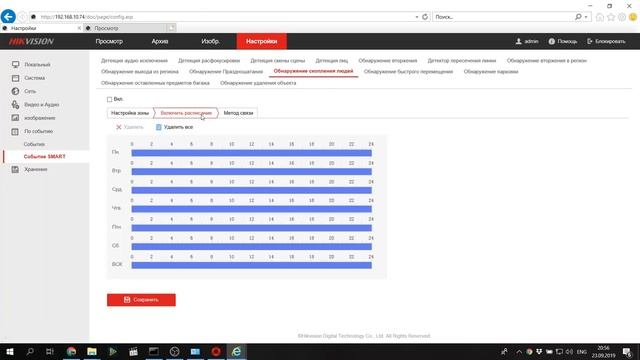640x360 pixels.
Task: Select the Fast Moving Detection tab
Action: pyautogui.click(x=408, y=71)
